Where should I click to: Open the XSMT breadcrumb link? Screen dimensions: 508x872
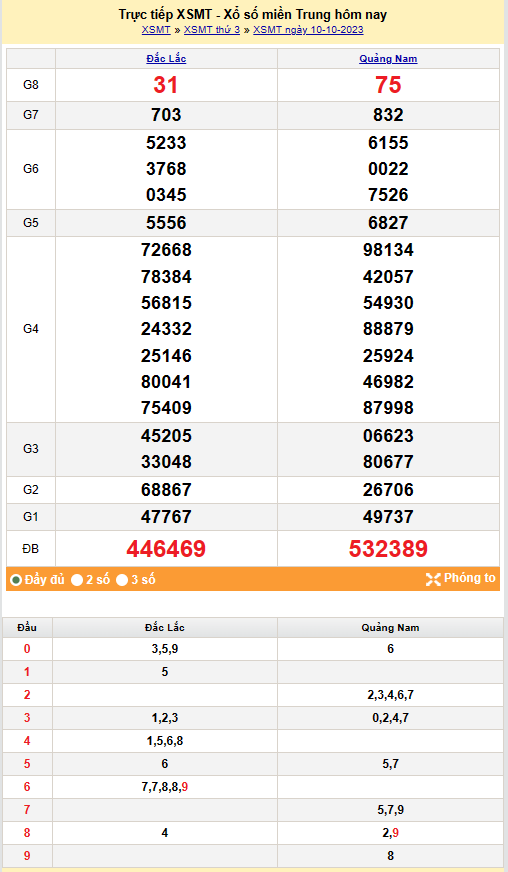pos(156,30)
